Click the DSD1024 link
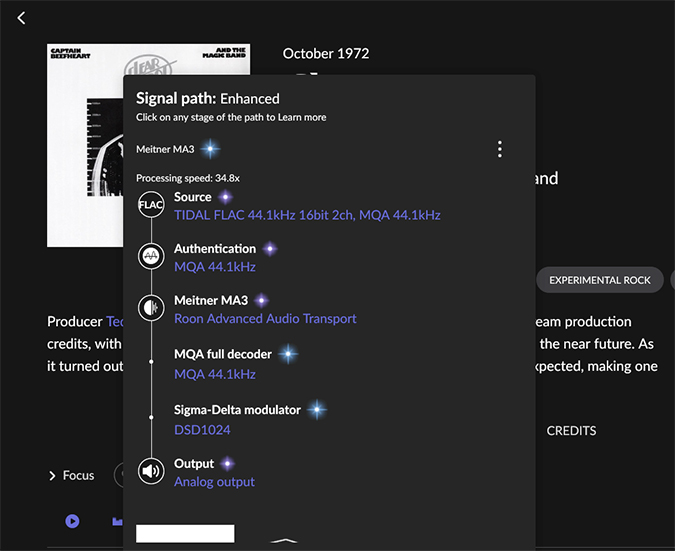This screenshot has height=551, width=675. [202, 430]
